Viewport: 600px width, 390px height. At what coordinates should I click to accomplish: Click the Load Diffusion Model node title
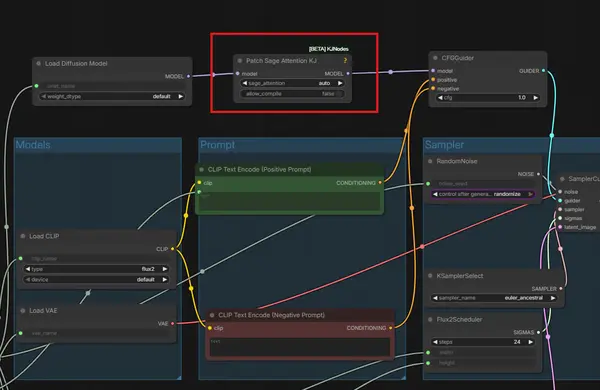76,64
